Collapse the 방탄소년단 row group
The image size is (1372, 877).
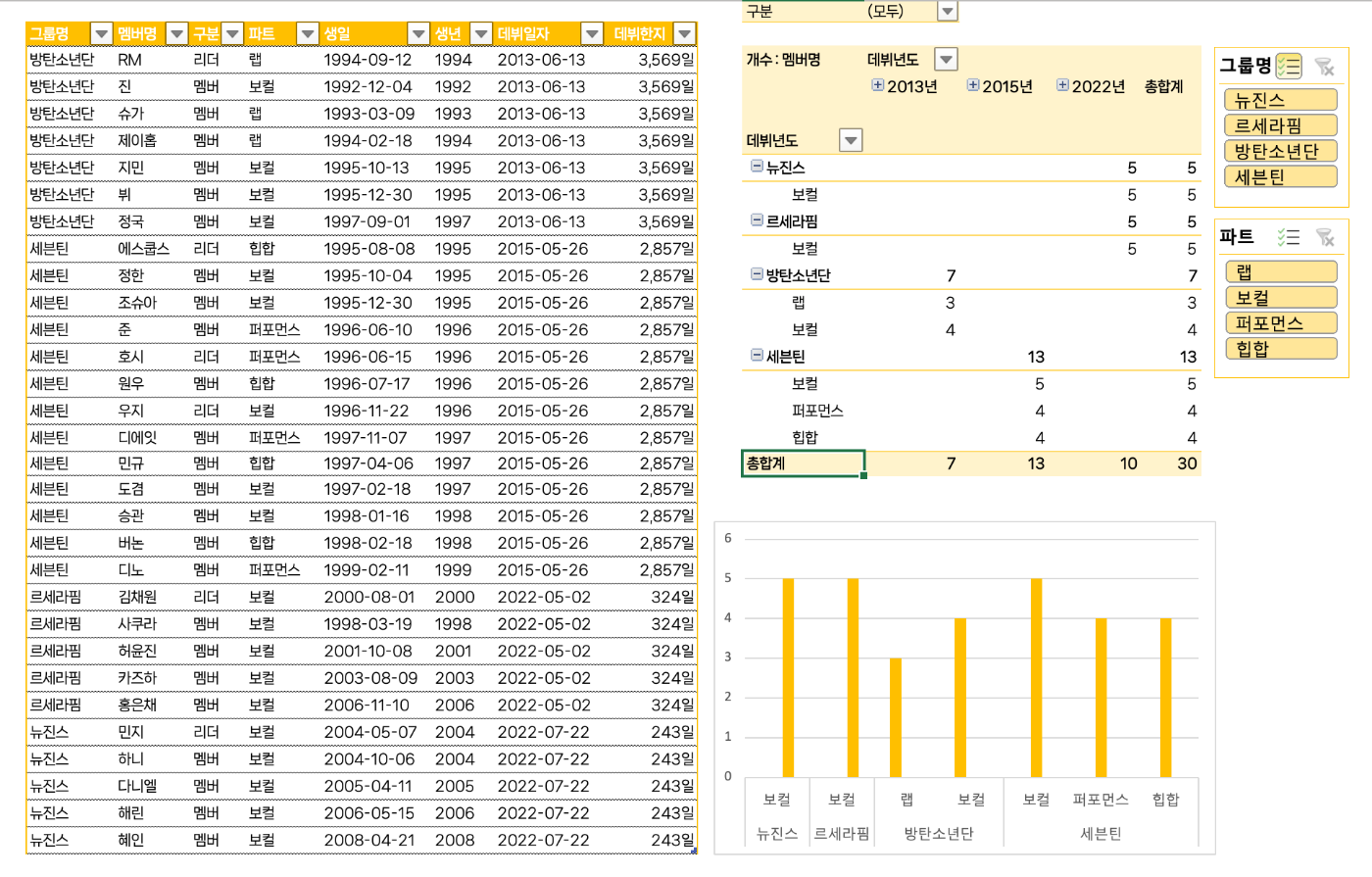[757, 274]
